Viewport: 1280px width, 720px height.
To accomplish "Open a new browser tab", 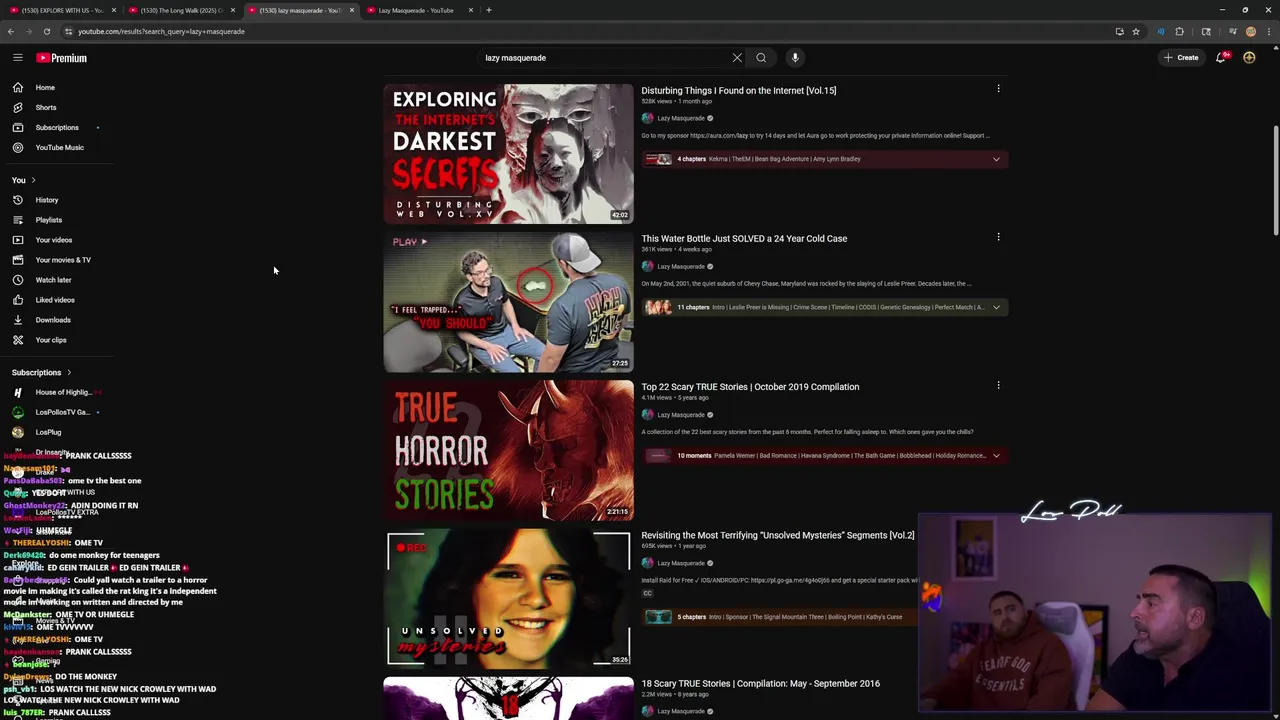I will point(489,10).
